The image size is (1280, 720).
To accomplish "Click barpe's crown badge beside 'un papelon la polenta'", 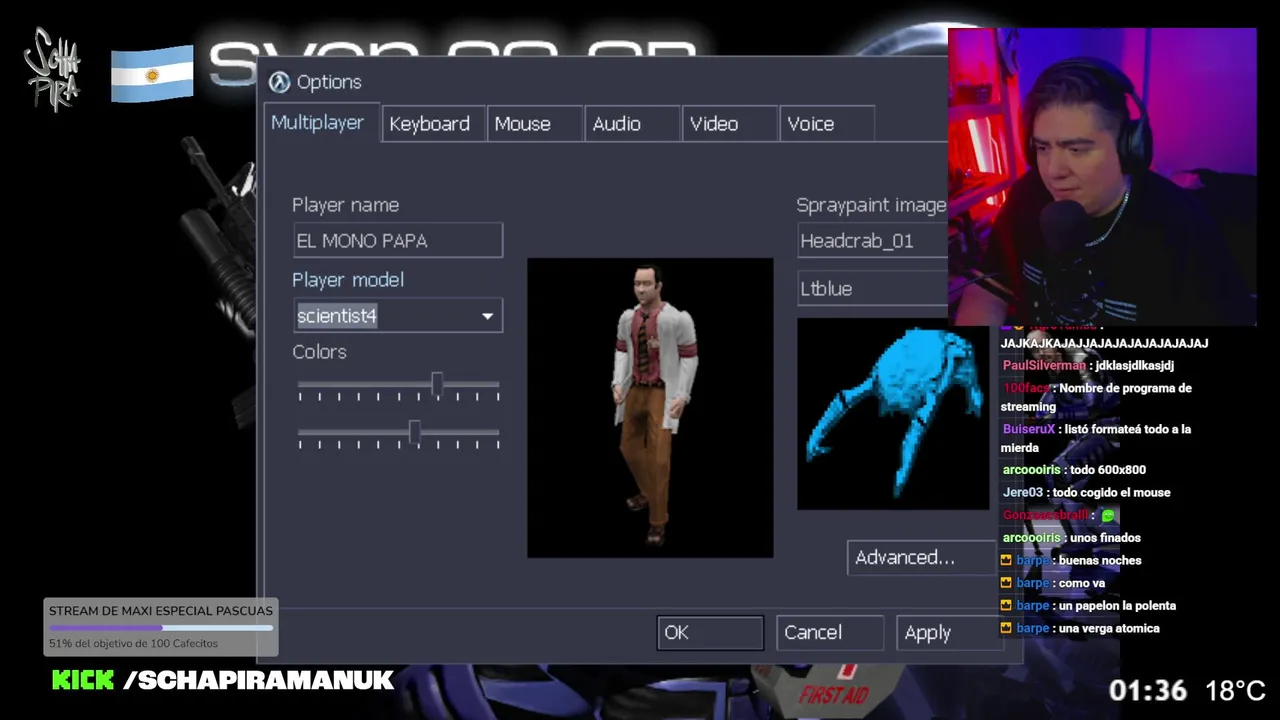I will pyautogui.click(x=1007, y=606).
